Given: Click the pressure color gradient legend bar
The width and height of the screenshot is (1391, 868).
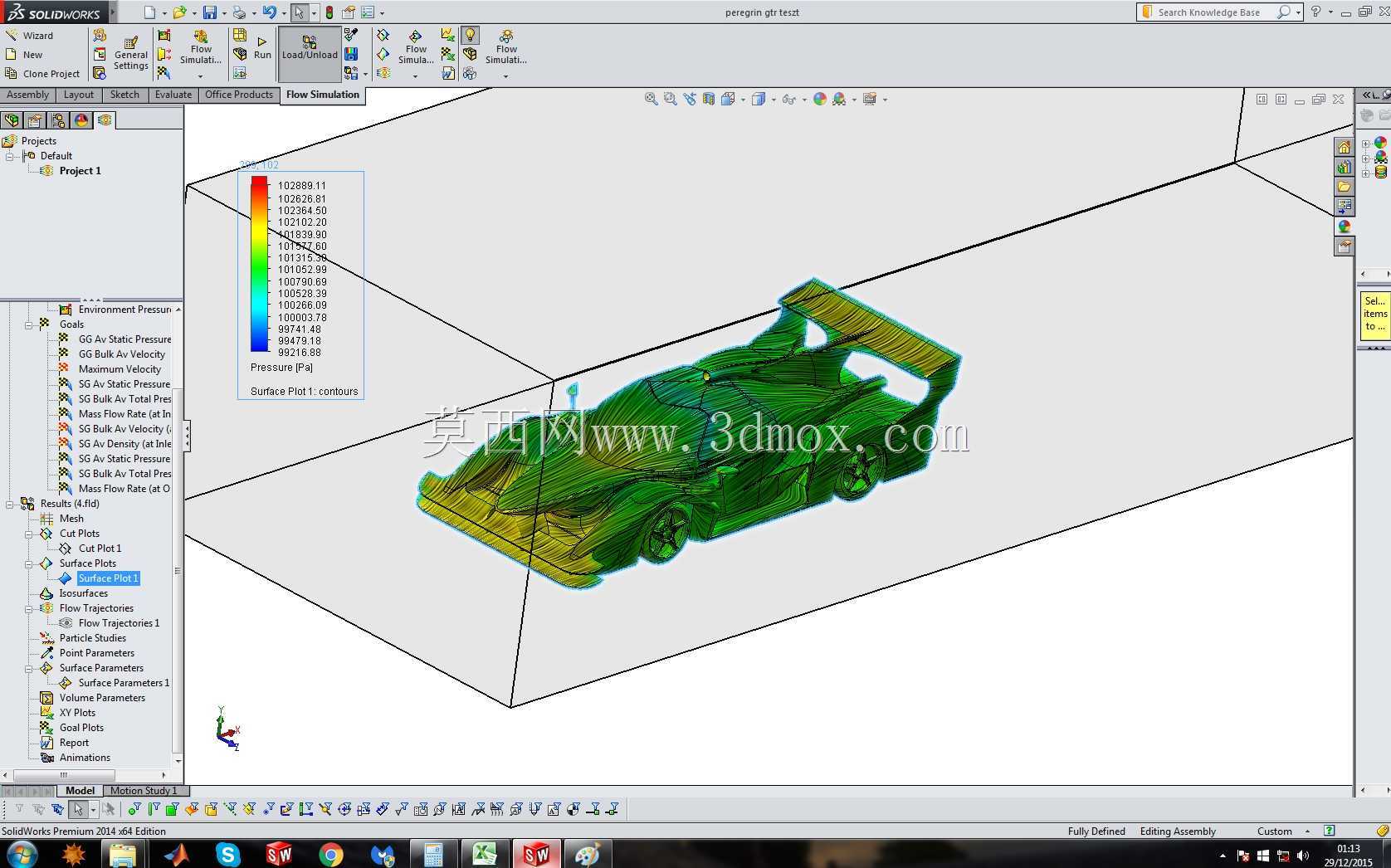Looking at the screenshot, I should (260, 264).
